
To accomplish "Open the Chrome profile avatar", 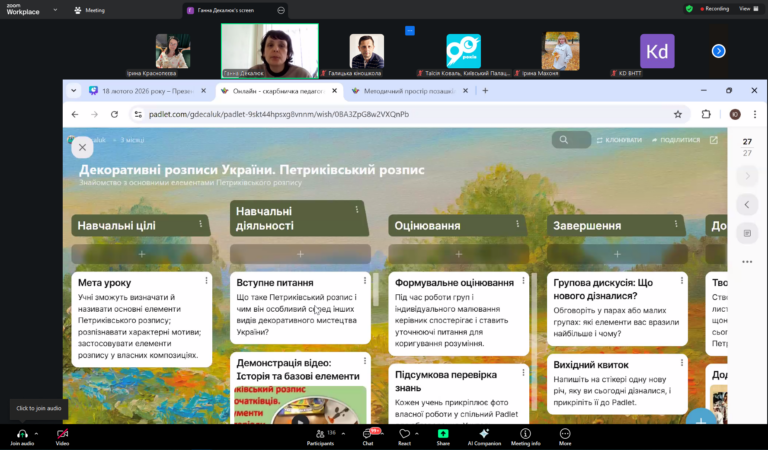I will pos(735,114).
